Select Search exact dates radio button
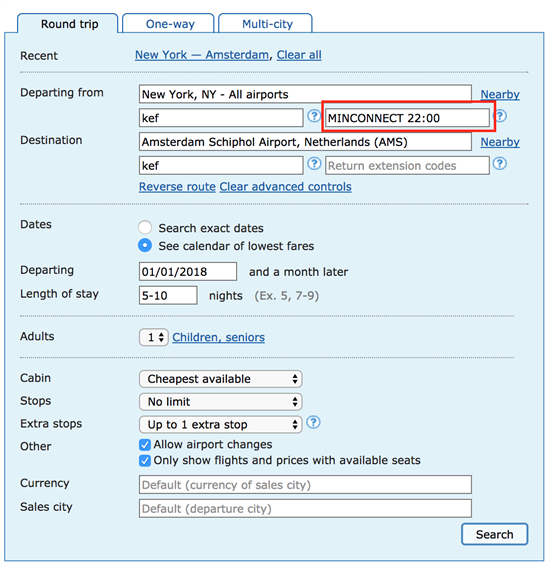This screenshot has width=550, height=570. [145, 228]
